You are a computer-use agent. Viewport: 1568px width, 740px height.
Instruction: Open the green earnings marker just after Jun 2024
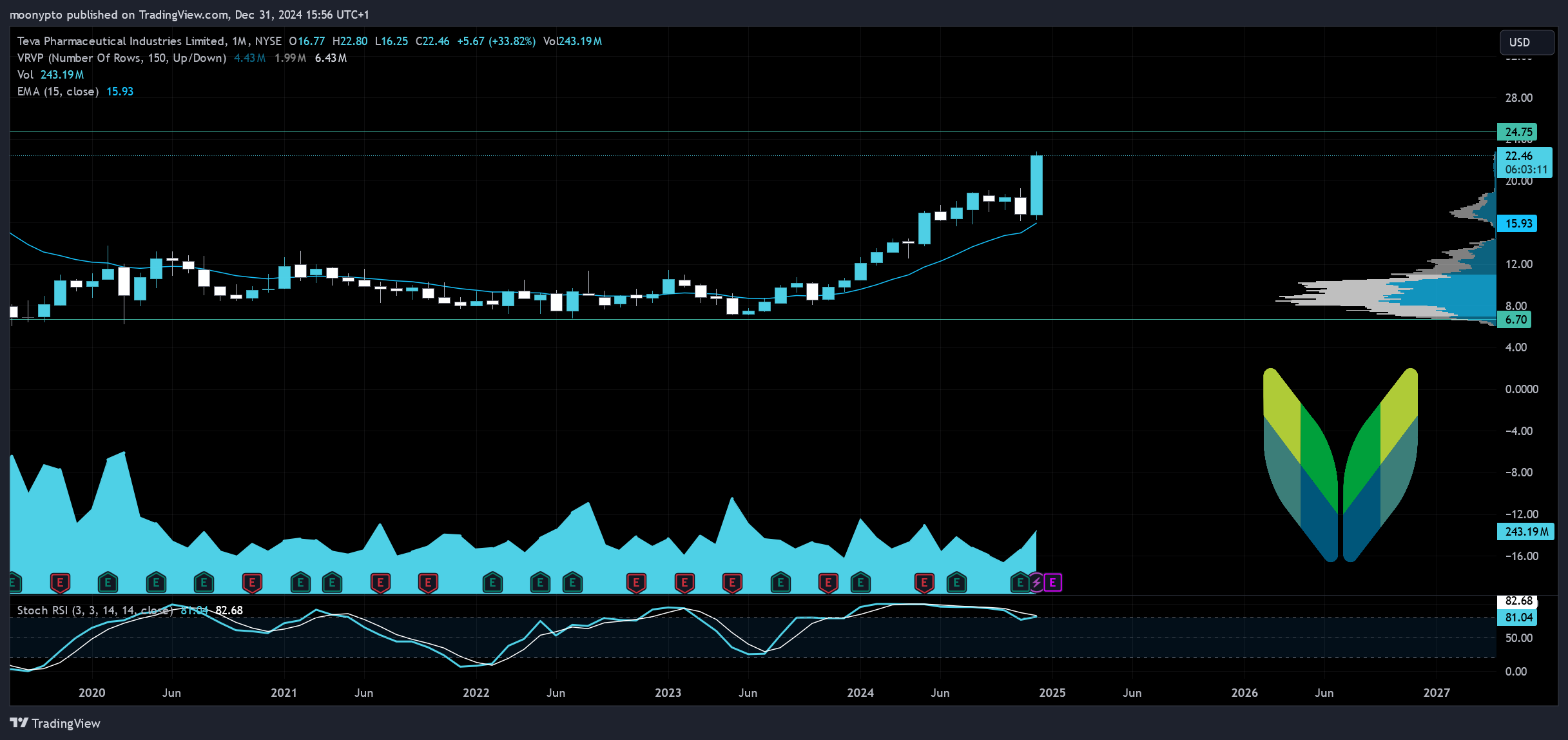coord(956,583)
